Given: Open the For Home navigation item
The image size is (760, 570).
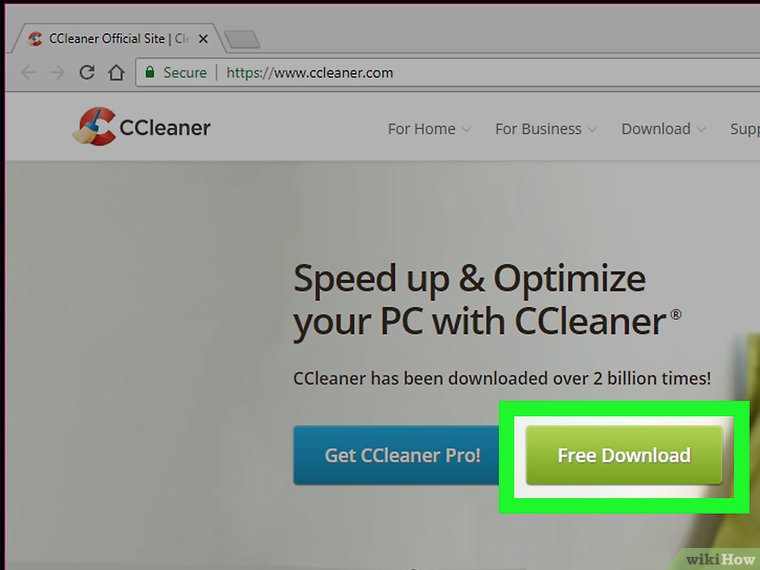Looking at the screenshot, I should coord(421,129).
